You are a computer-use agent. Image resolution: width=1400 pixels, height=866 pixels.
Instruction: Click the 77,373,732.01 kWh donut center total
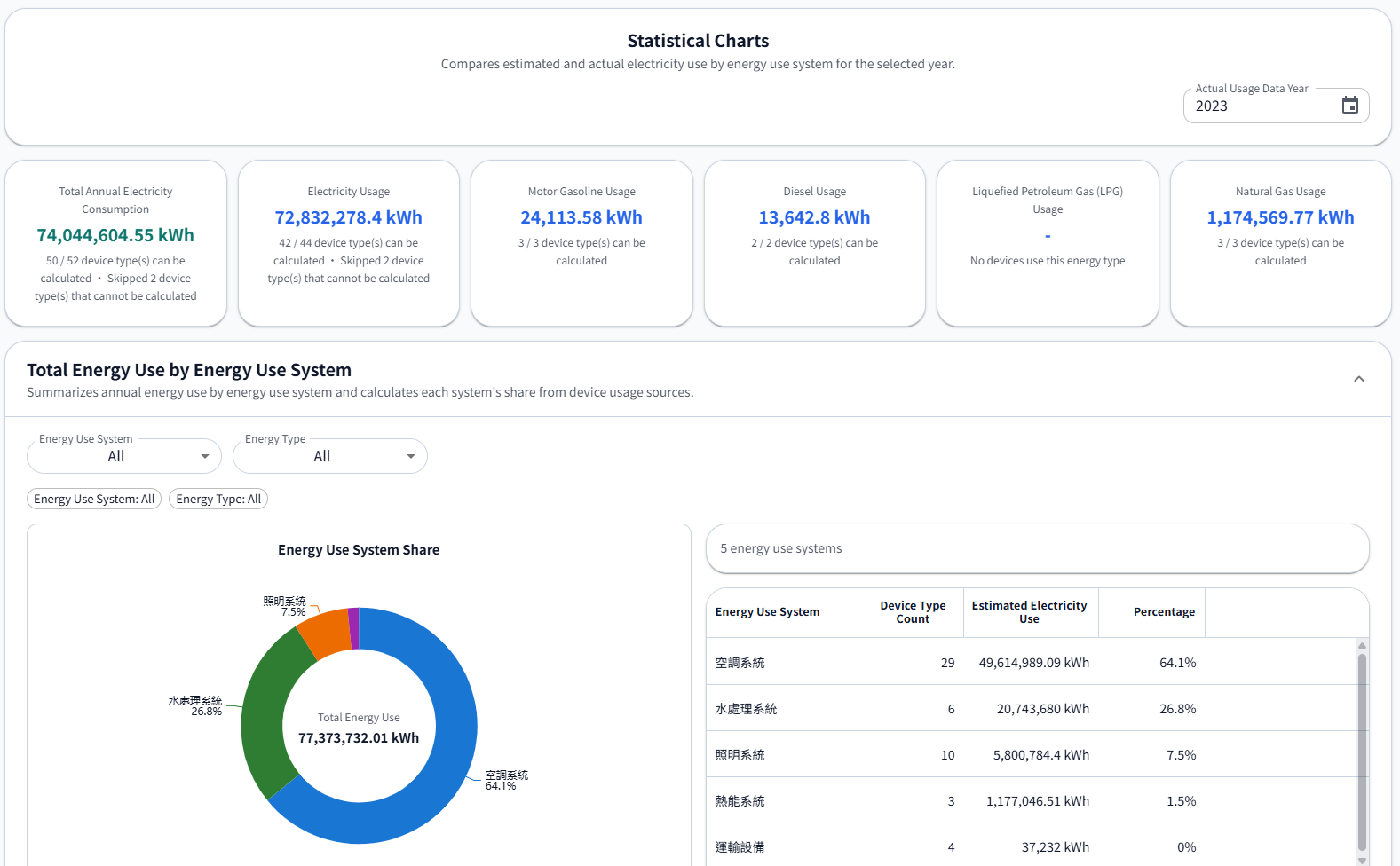tap(359, 738)
